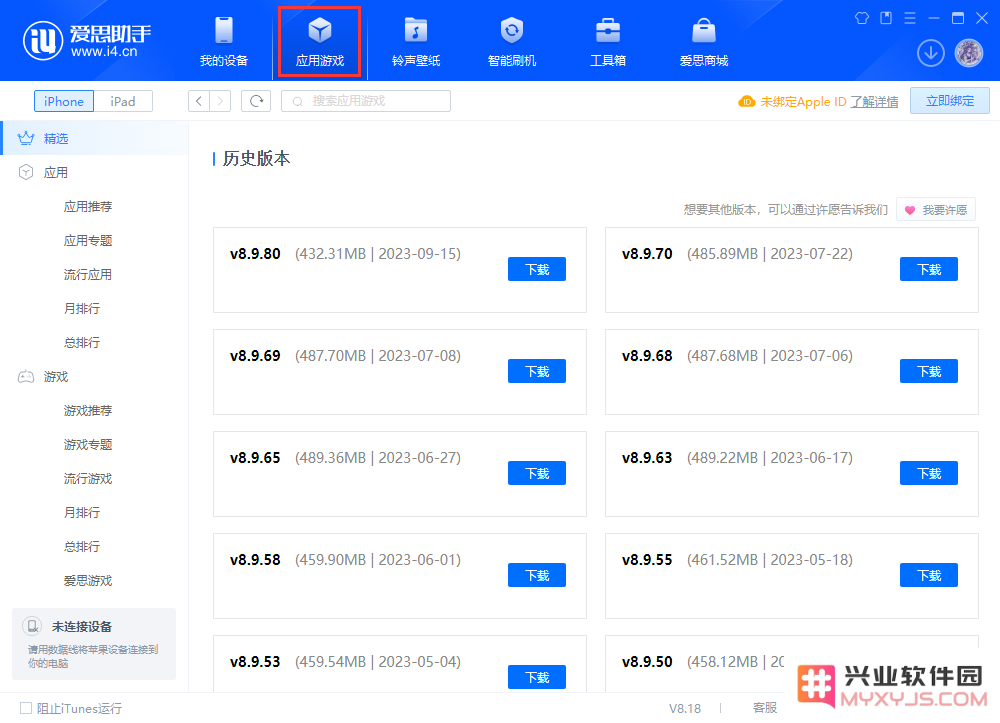Download version v8.9.68
The height and width of the screenshot is (723, 1000).
[x=929, y=371]
